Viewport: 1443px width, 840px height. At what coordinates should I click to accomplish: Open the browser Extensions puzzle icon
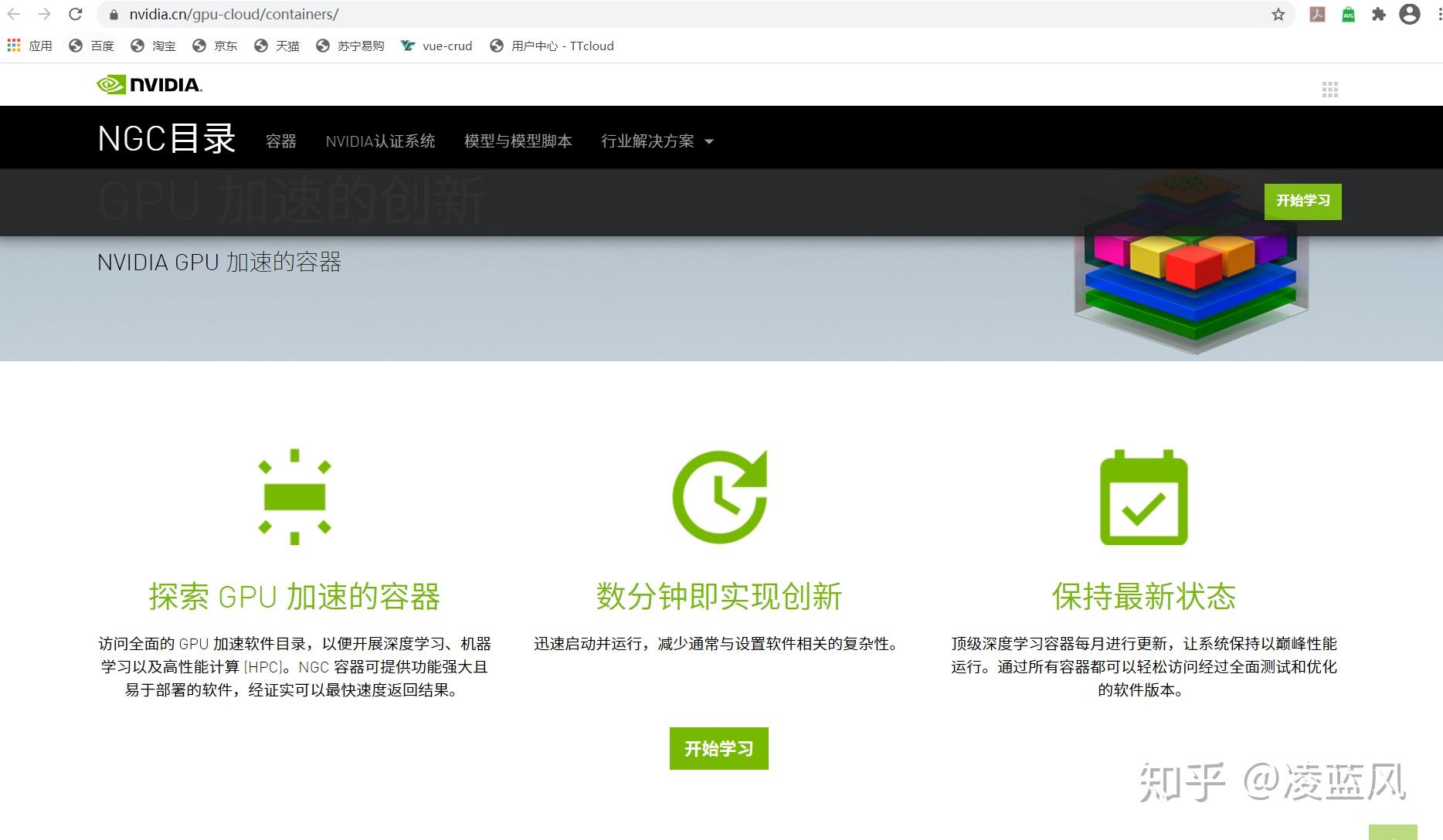tap(1378, 14)
